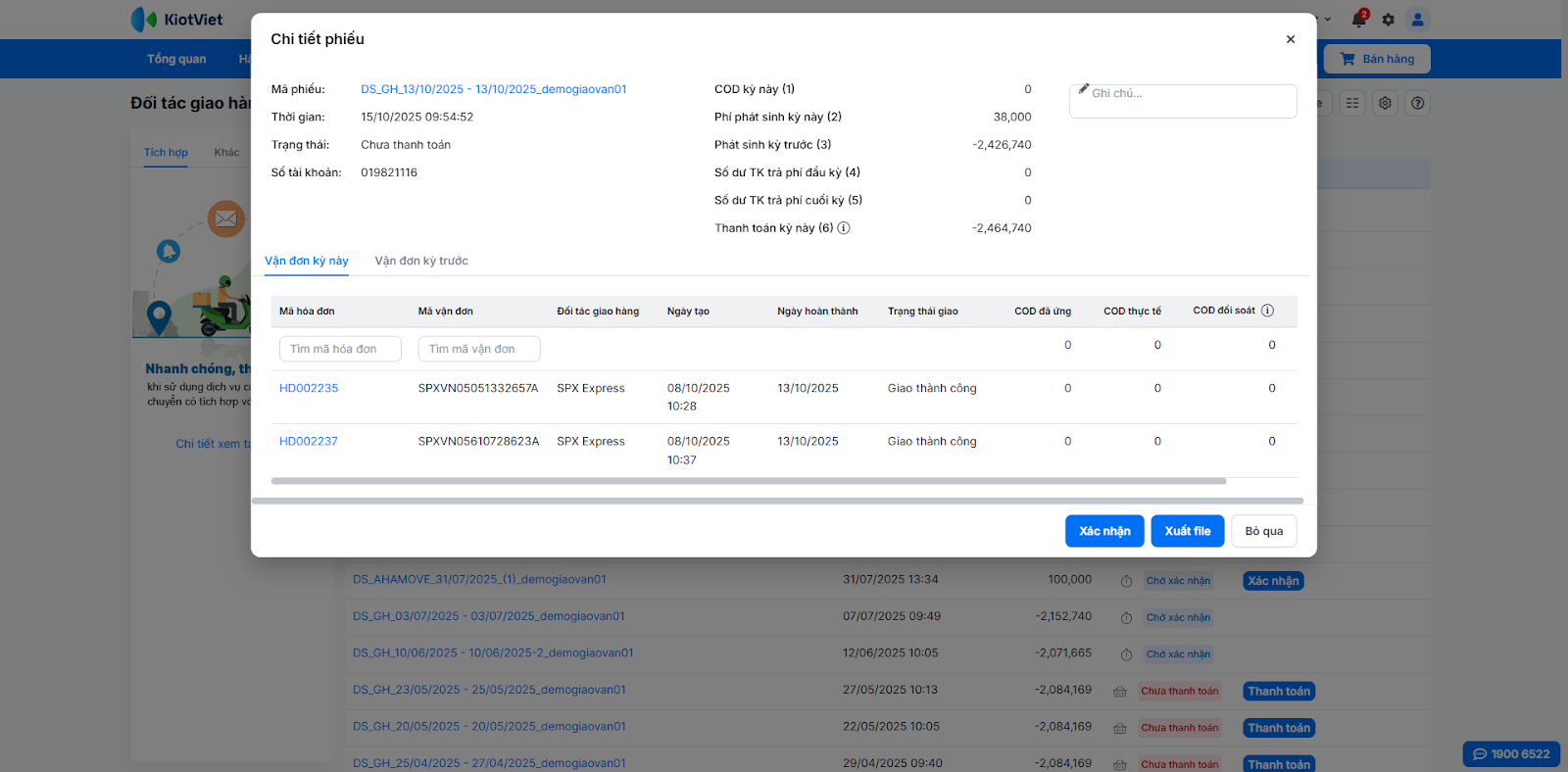Click the column layout list icon
The height and width of the screenshot is (772, 1568).
(x=1352, y=103)
